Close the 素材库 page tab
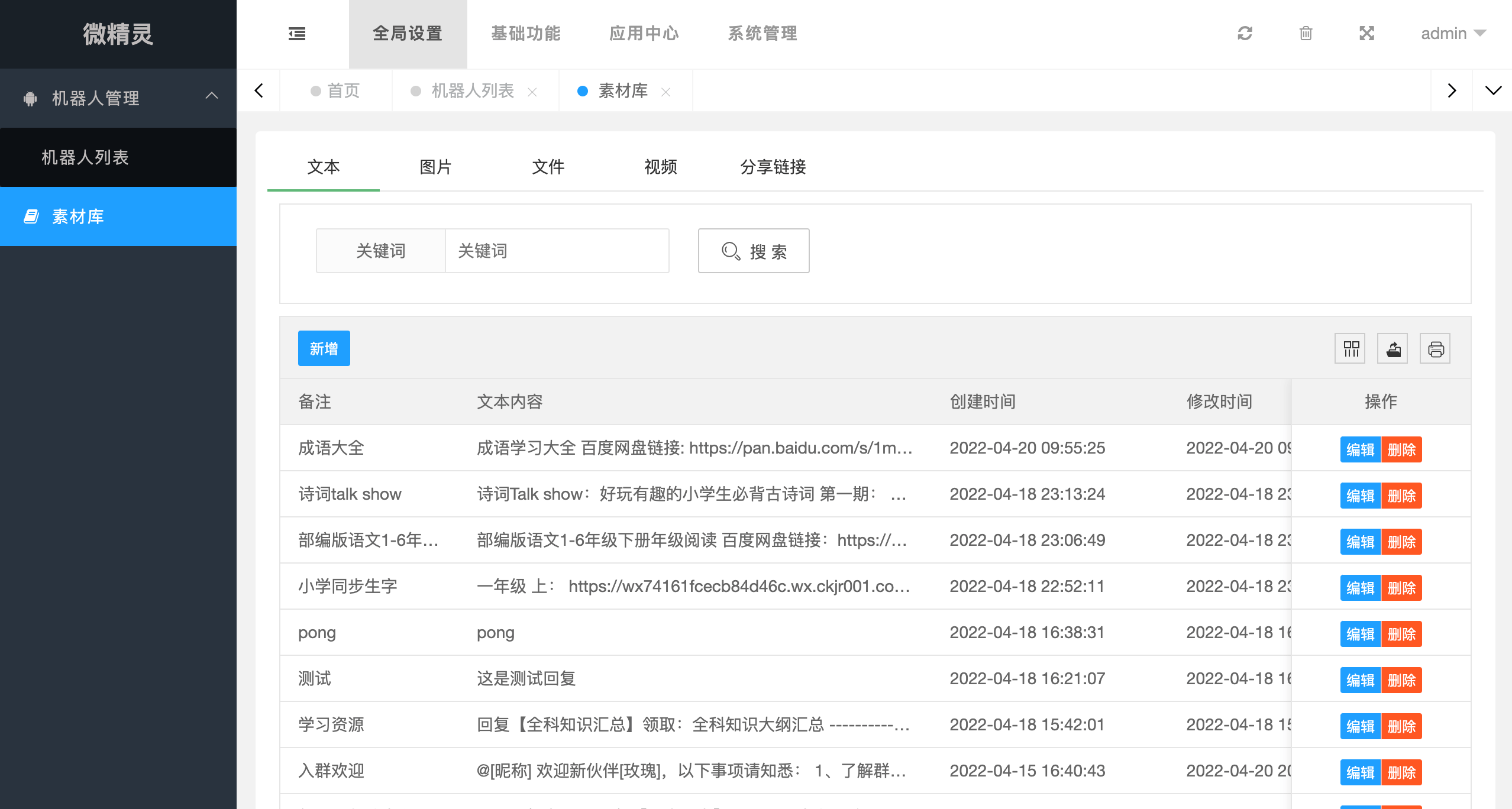1512x809 pixels. pyautogui.click(x=666, y=92)
